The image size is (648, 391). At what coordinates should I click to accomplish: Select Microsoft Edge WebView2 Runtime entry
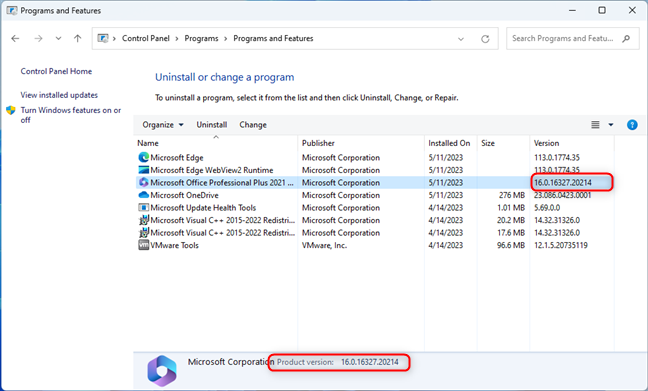tap(212, 170)
